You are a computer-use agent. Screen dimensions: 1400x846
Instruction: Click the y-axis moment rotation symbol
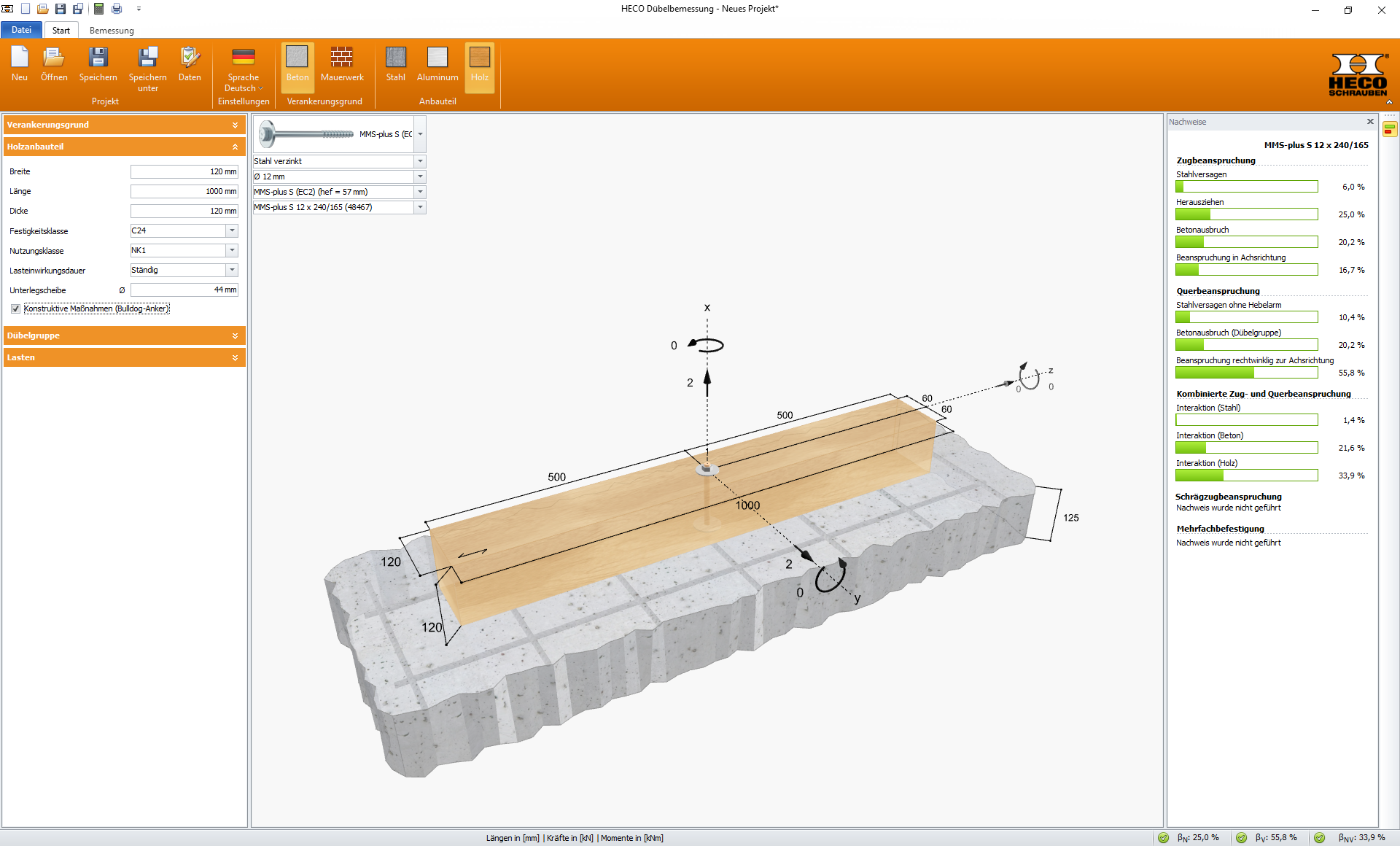click(x=831, y=576)
